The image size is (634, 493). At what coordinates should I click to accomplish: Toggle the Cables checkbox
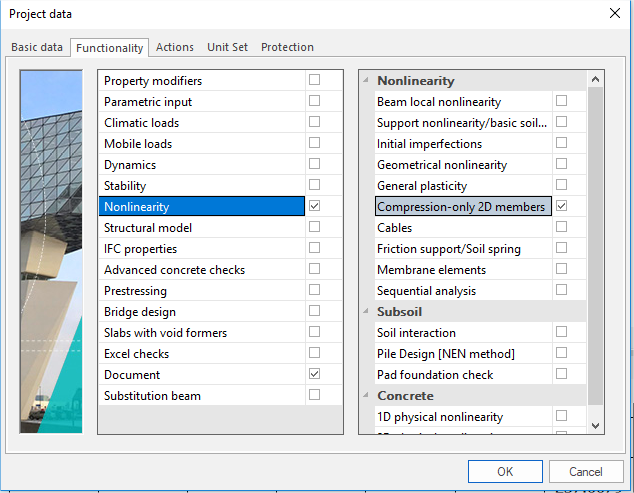click(561, 227)
